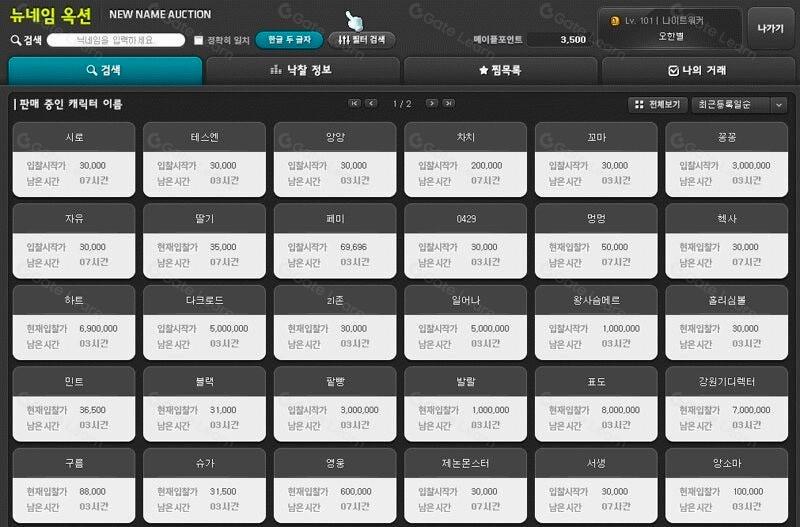800x527 pixels.
Task: Go to the next page
Action: [432, 104]
